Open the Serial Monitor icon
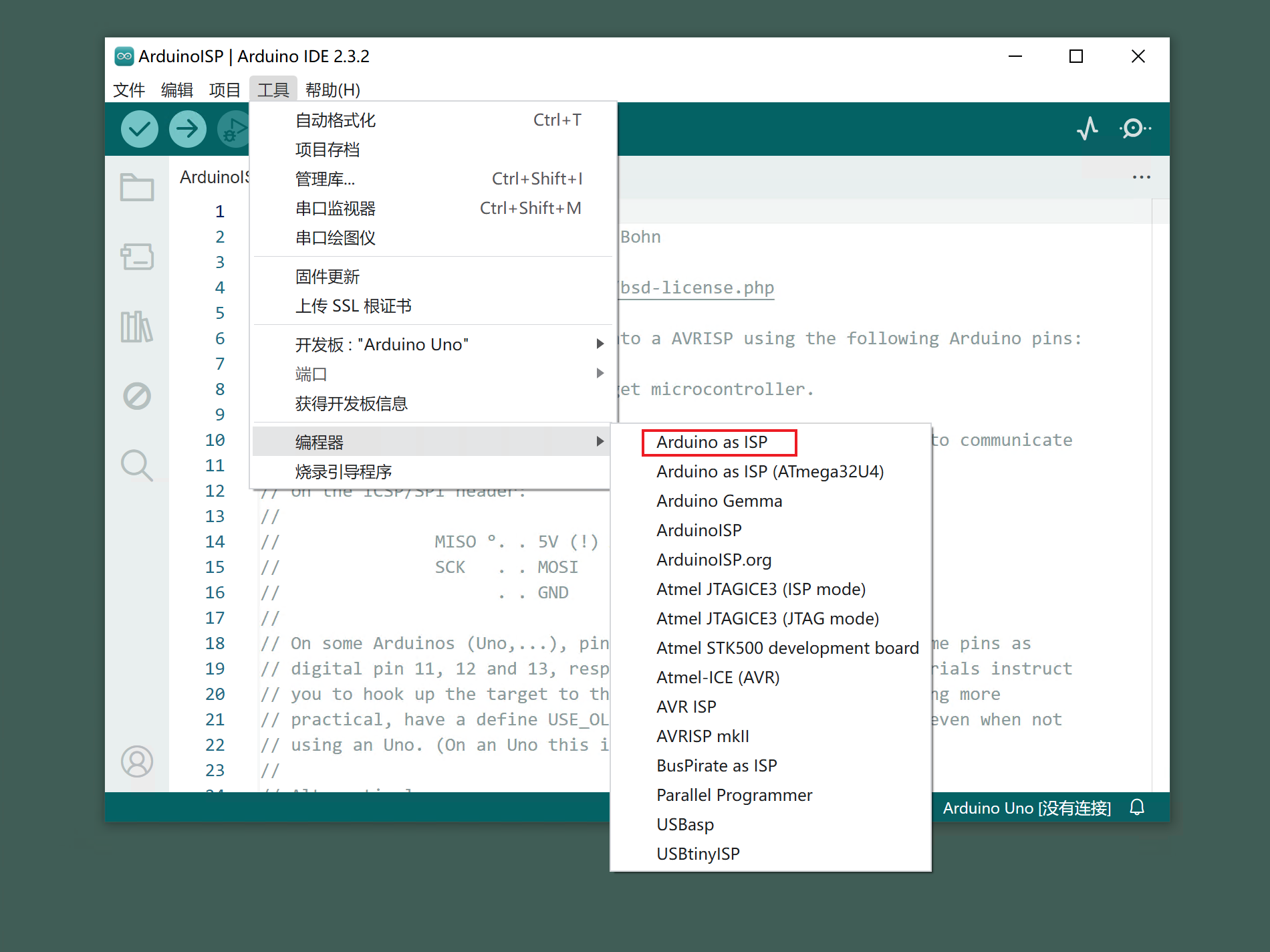 coord(1134,128)
